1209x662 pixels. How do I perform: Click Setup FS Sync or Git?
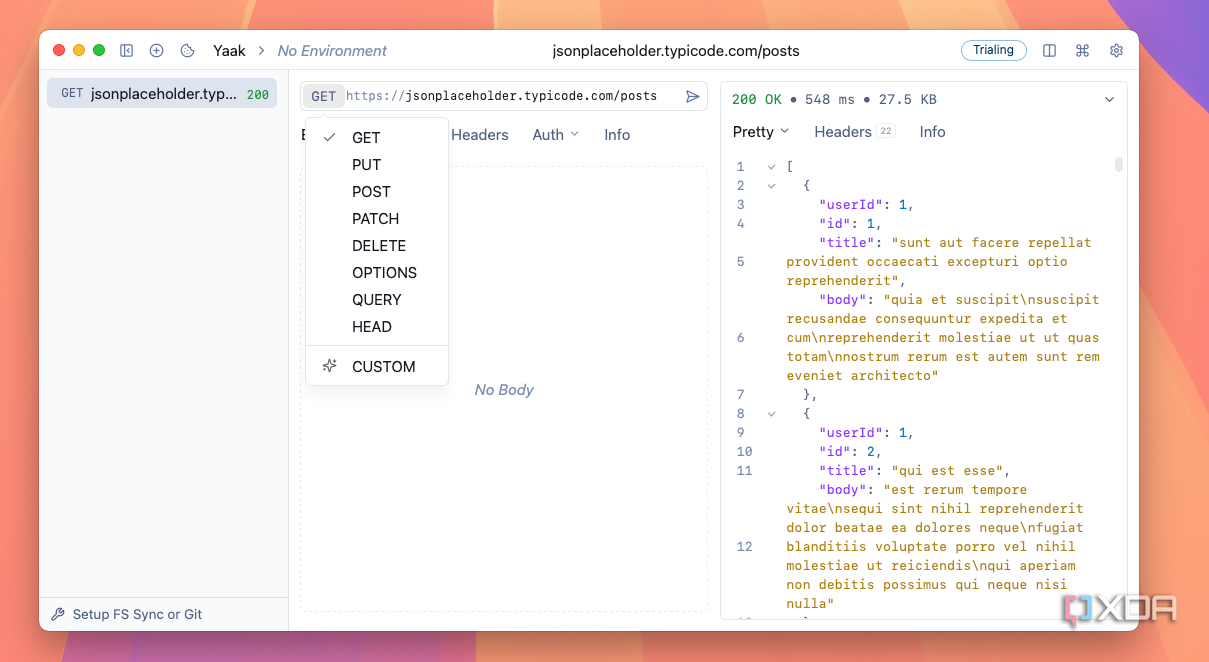click(137, 614)
